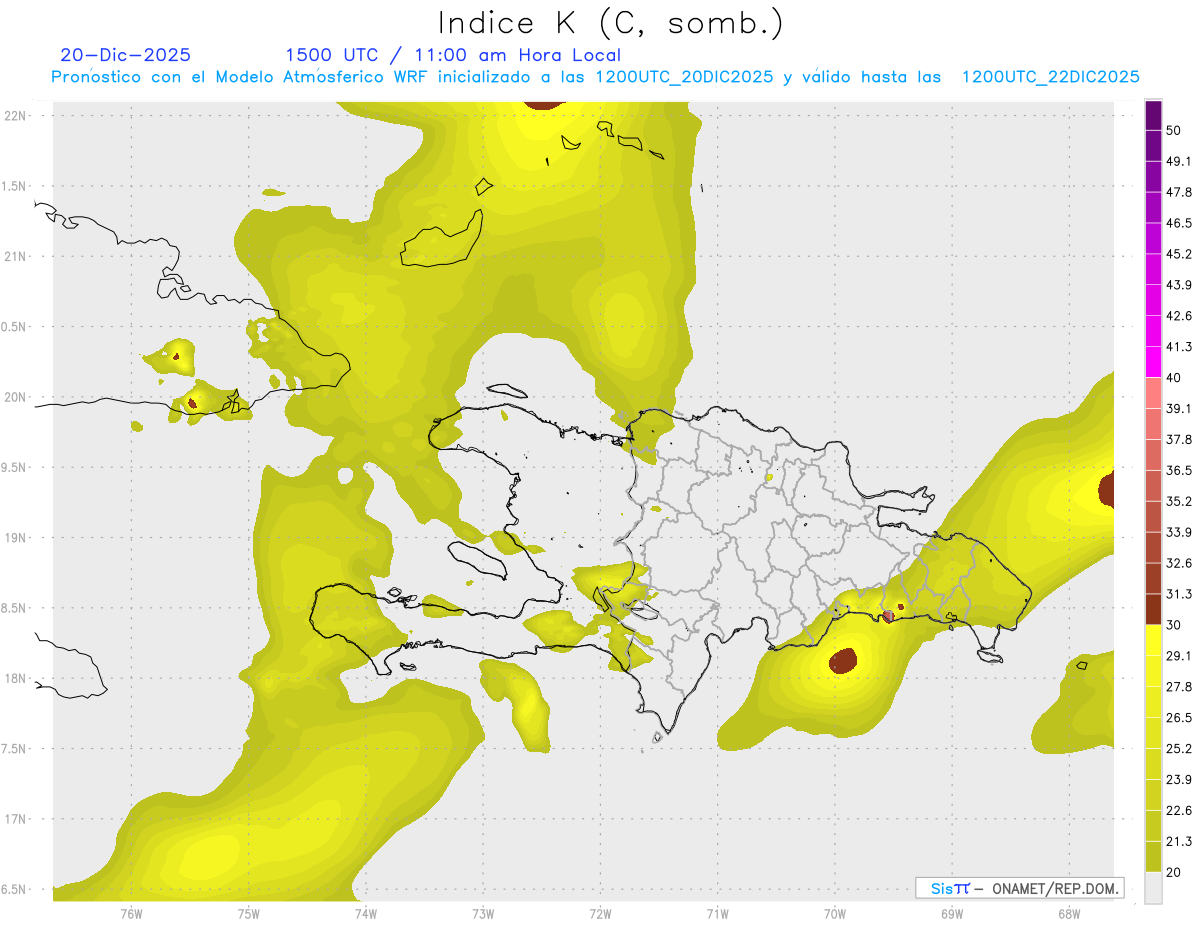The width and height of the screenshot is (1200, 927).
Task: Click the colorbar value "26.5"
Action: coord(1179,718)
